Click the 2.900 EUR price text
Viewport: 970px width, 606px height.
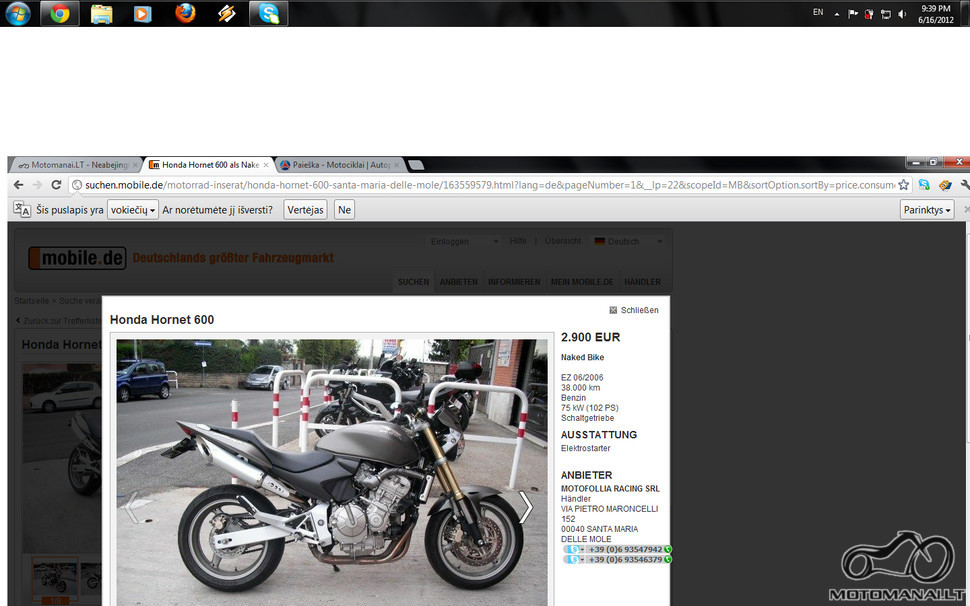[590, 338]
